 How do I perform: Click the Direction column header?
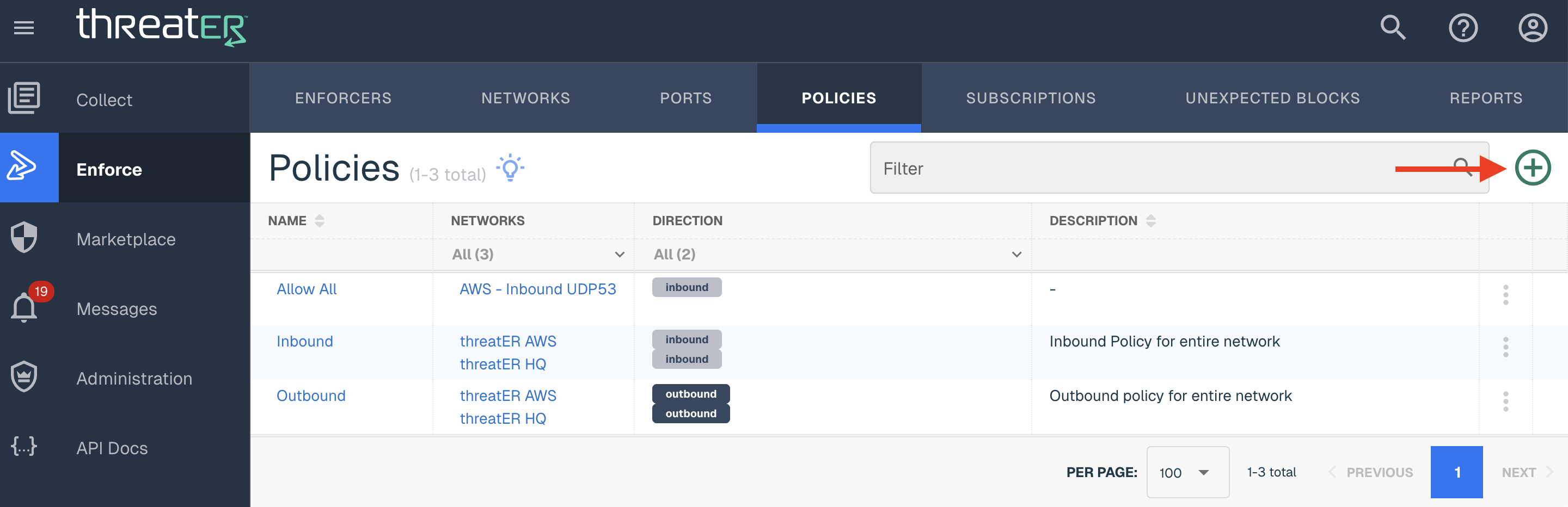coord(687,221)
